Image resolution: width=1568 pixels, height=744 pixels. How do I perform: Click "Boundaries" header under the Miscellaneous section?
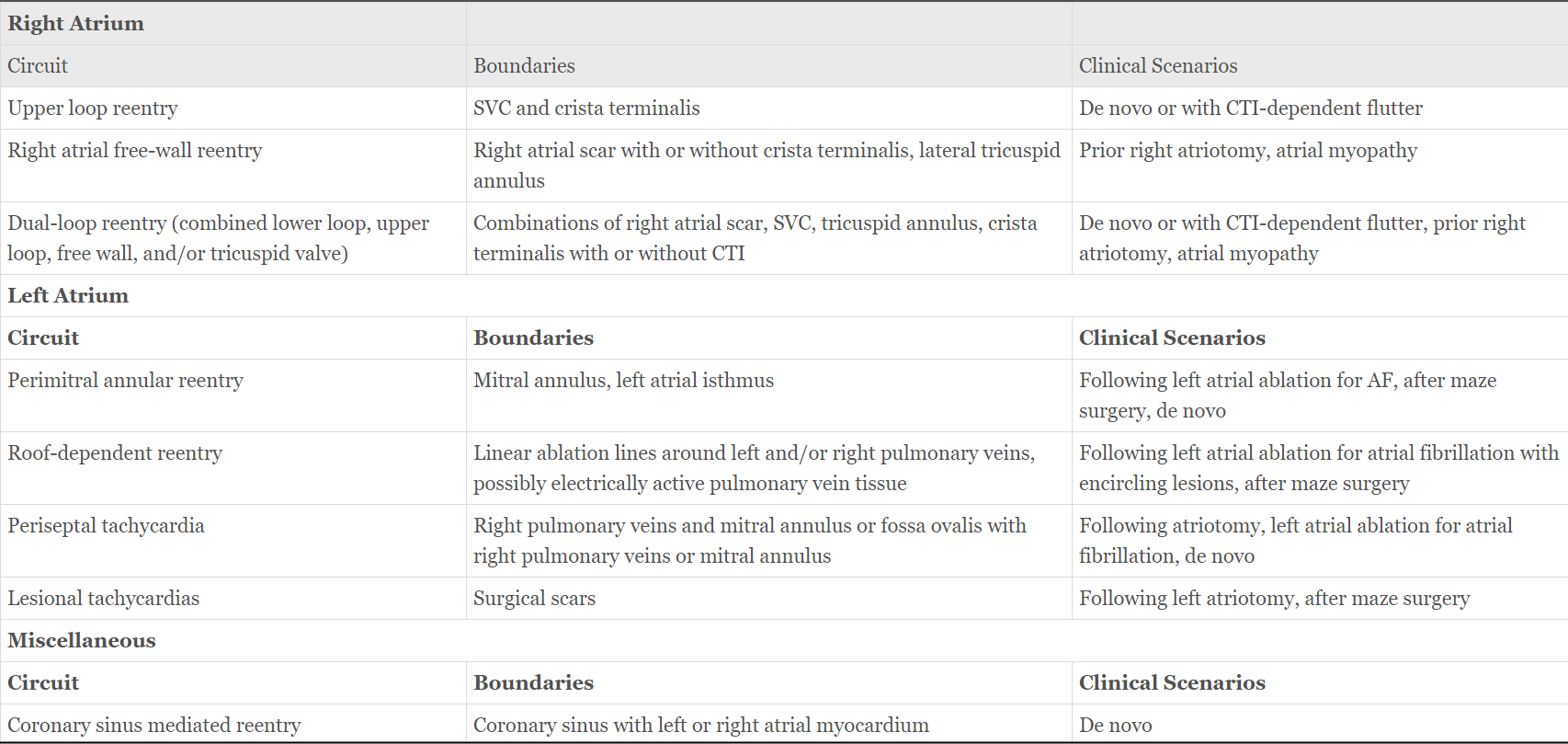pyautogui.click(x=533, y=682)
